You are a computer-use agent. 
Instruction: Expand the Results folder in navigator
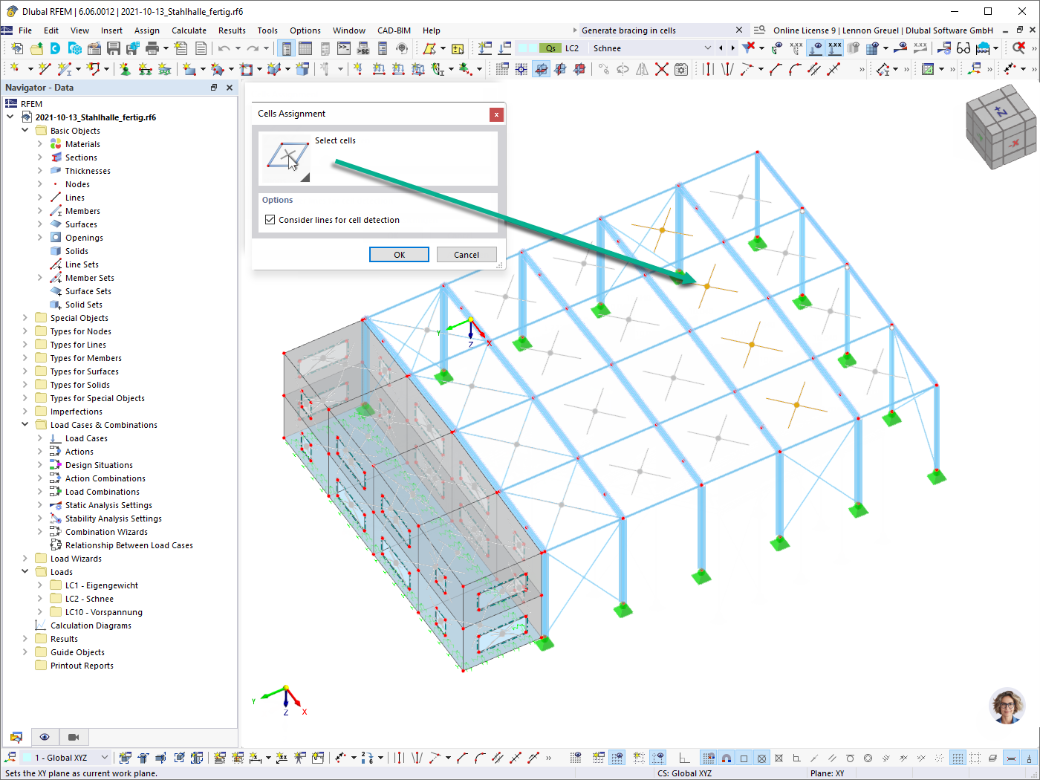[x=25, y=639]
